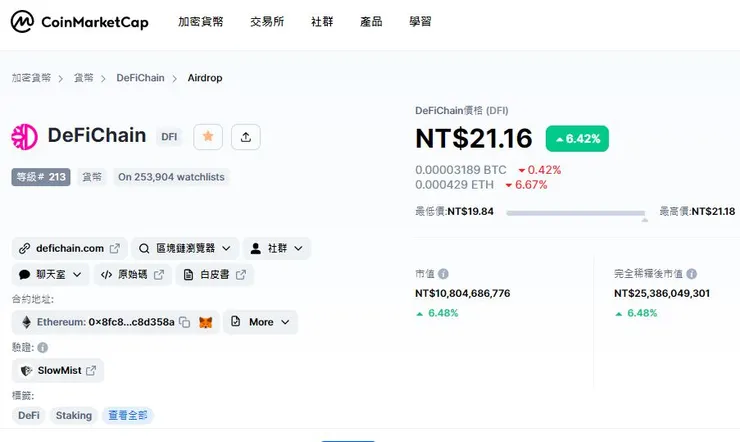Screen dimensions: 740x442
Task: Open the defichain.com website link
Action: pyautogui.click(x=69, y=249)
